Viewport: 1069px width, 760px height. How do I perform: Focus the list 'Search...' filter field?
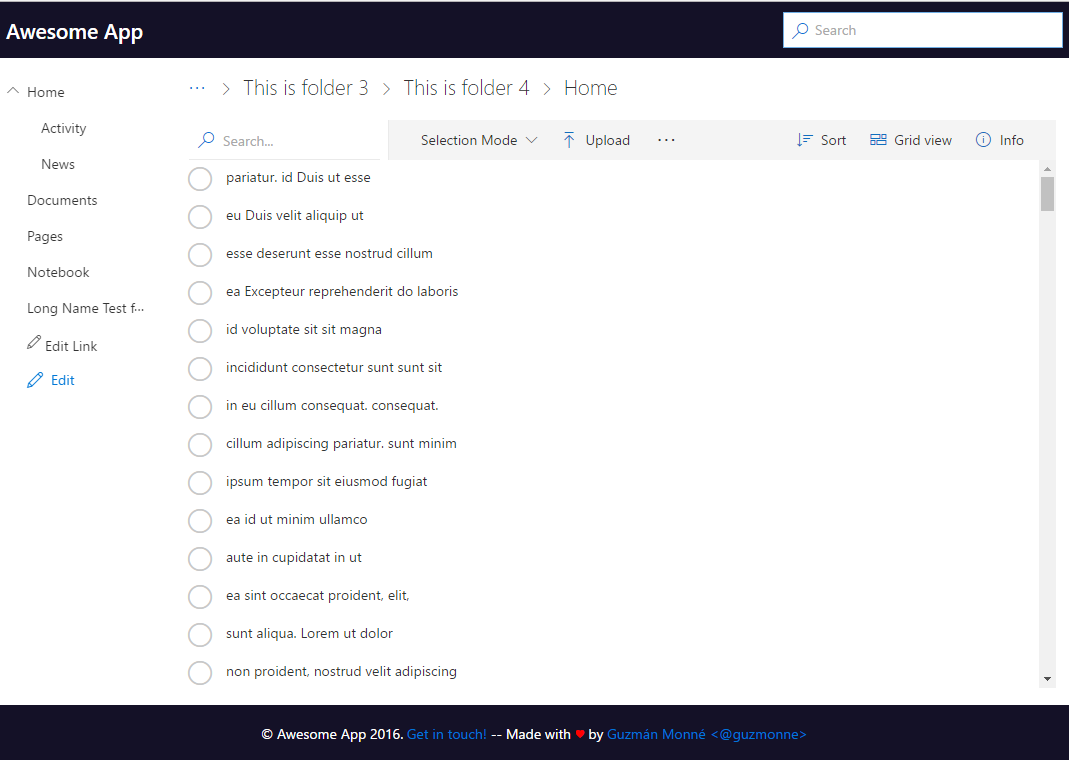[x=285, y=140]
